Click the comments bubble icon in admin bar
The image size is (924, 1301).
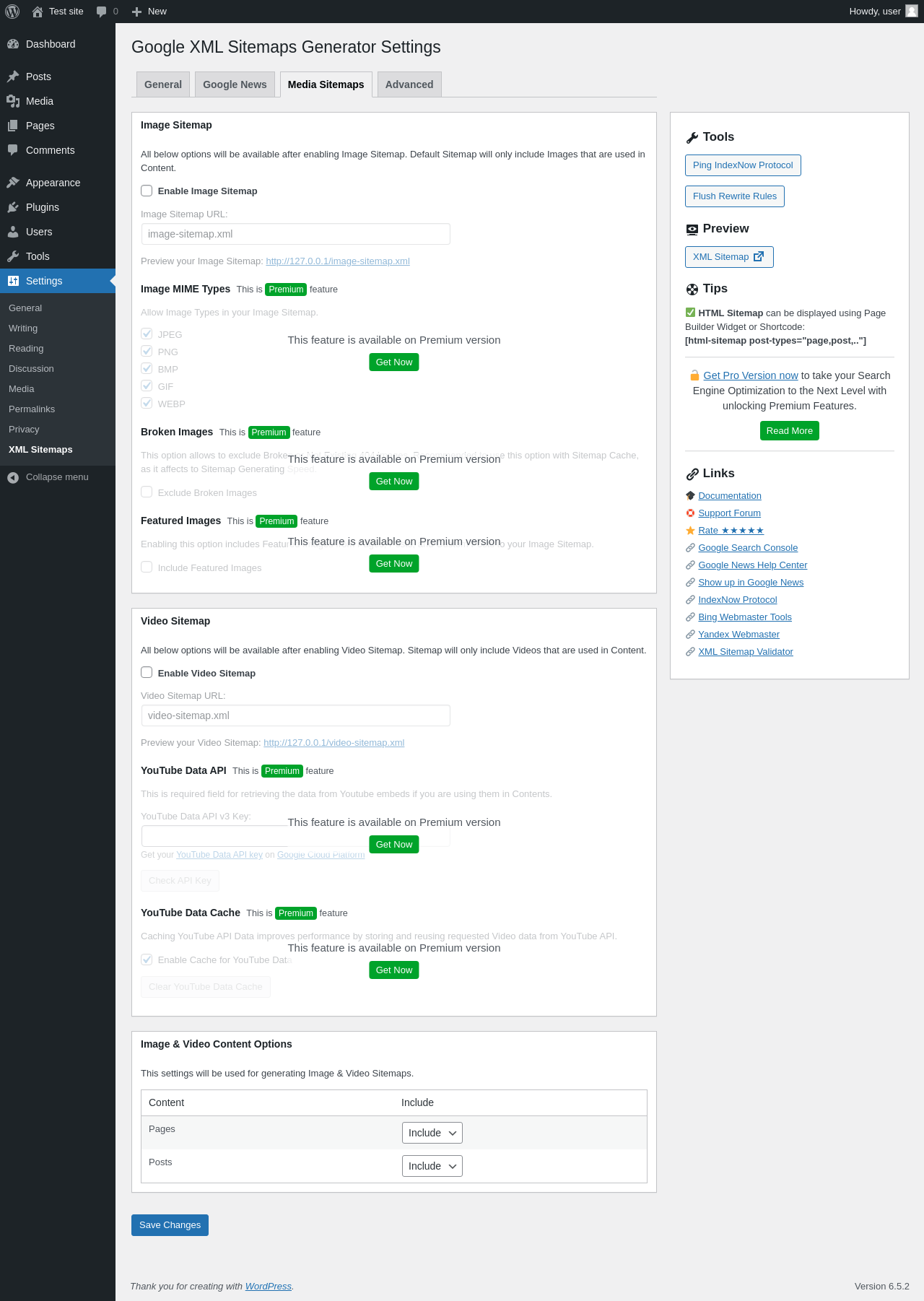(102, 12)
